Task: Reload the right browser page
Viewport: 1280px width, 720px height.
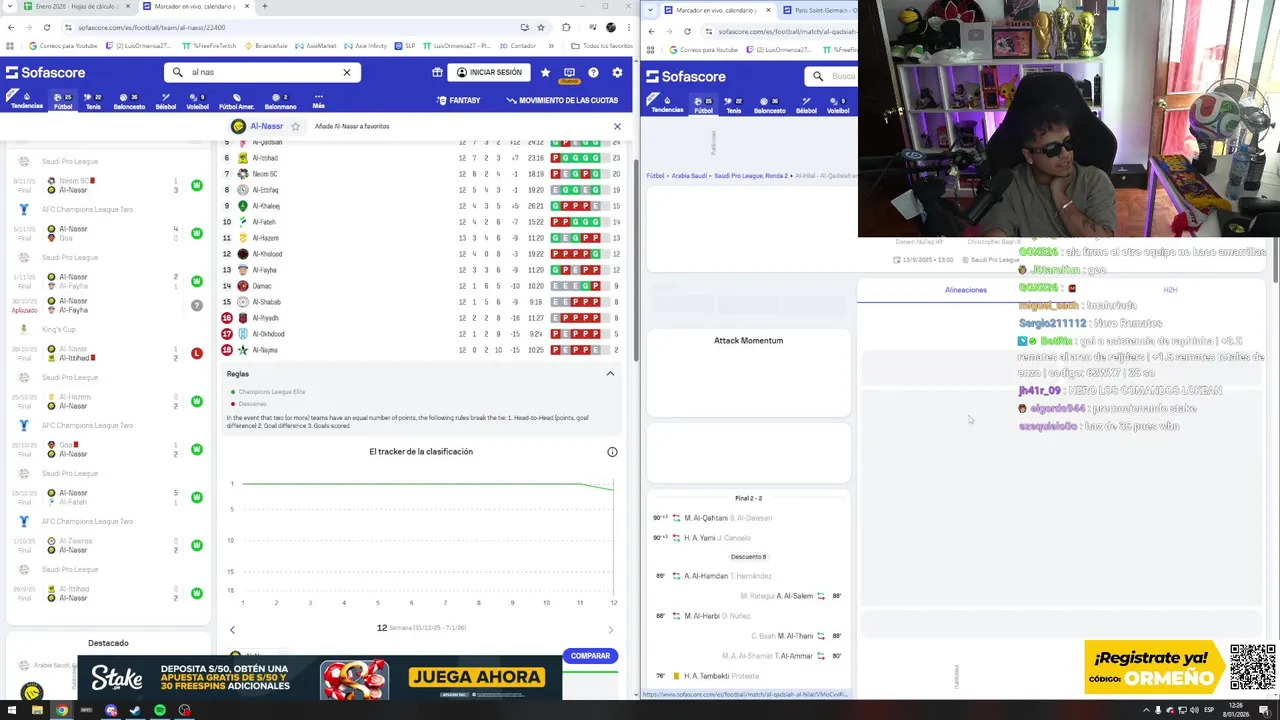Action: pyautogui.click(x=687, y=31)
